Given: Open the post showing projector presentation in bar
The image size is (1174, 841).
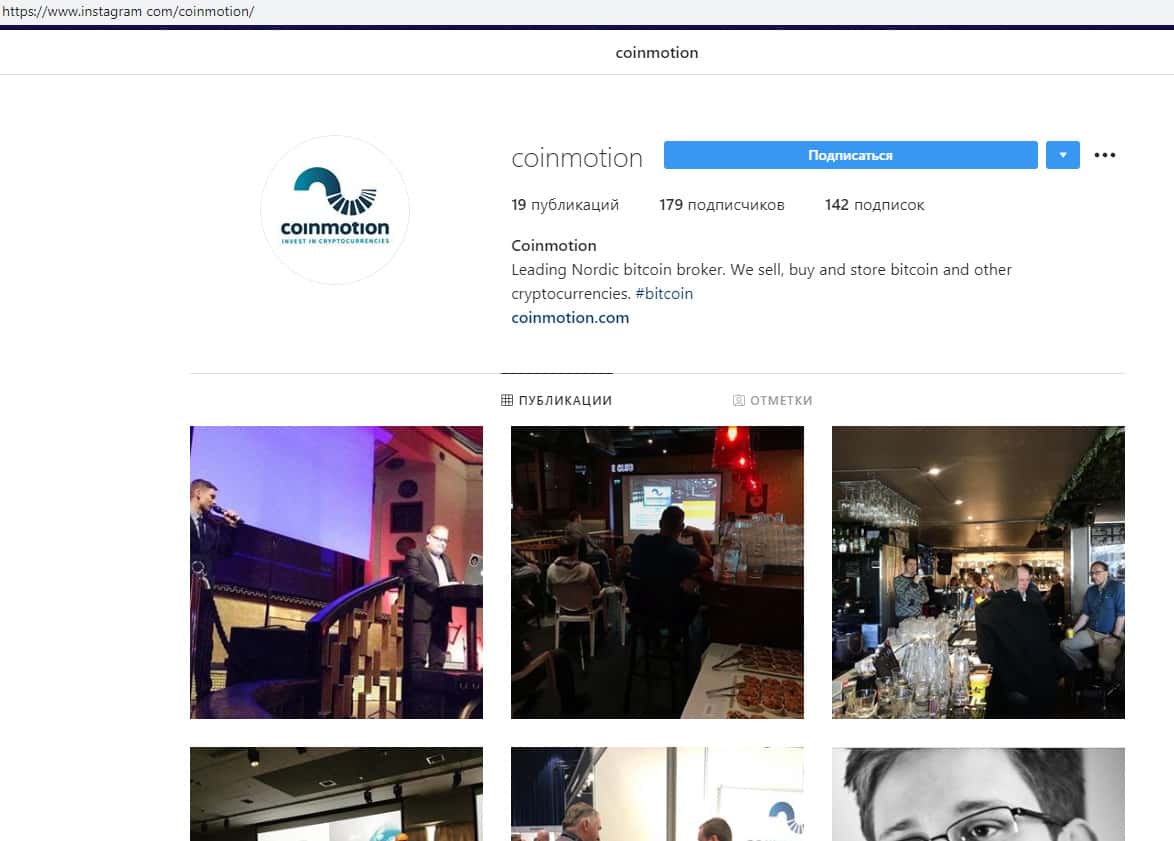Looking at the screenshot, I should [x=657, y=572].
